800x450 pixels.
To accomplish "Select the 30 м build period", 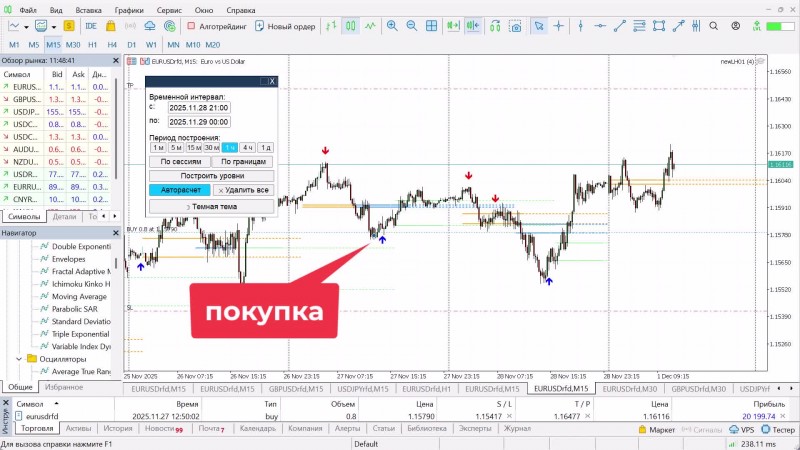I will 212,147.
